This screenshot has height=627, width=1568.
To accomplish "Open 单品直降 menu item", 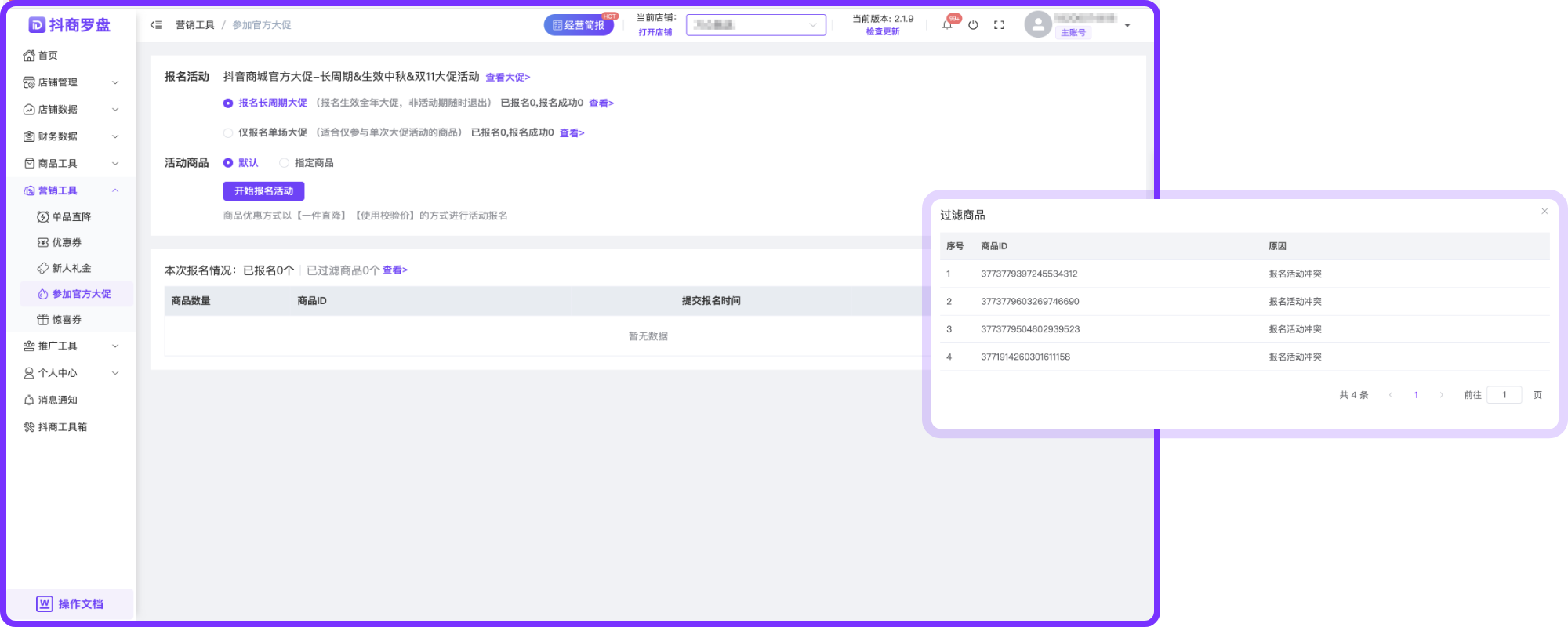I will tap(71, 217).
